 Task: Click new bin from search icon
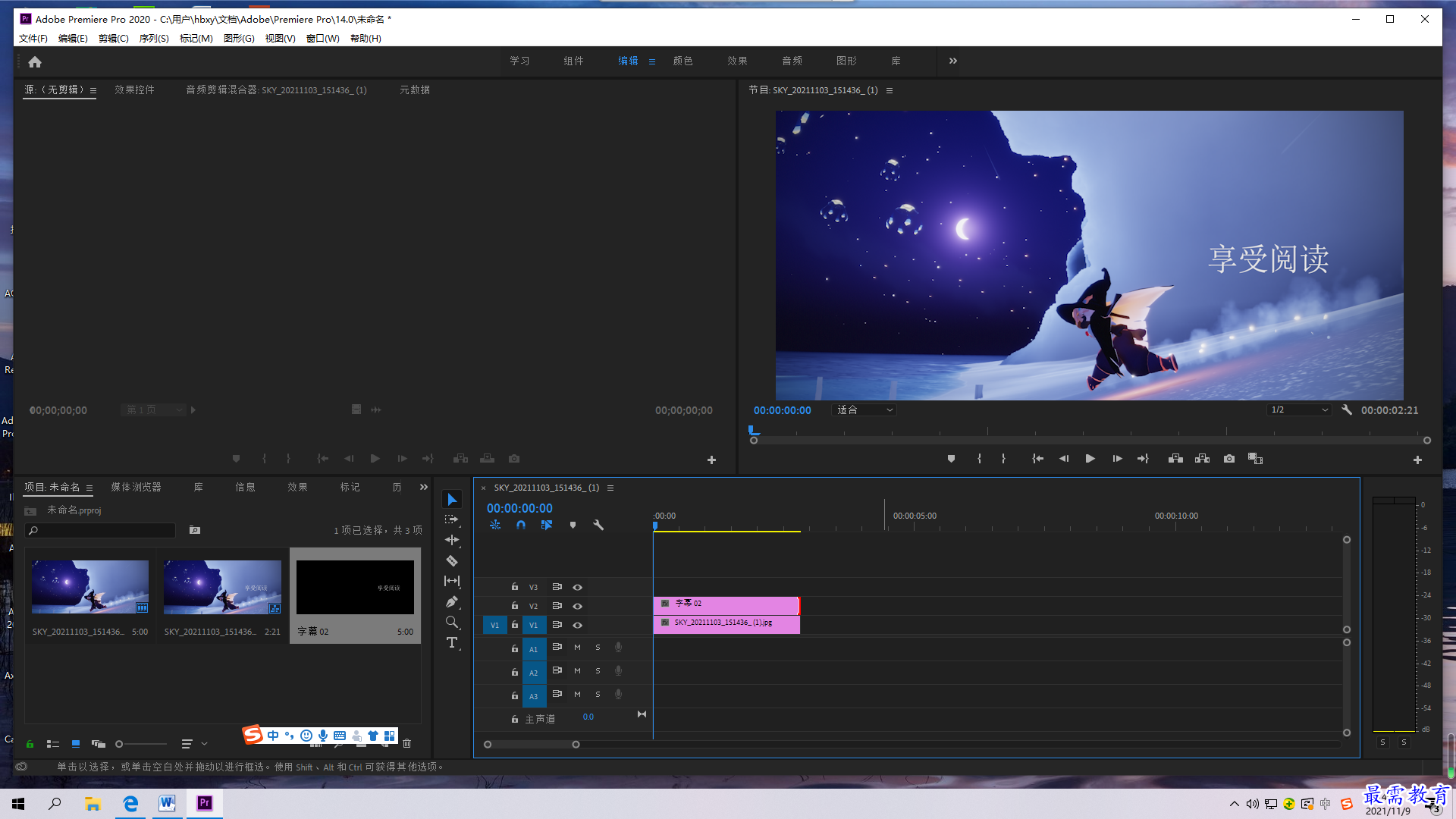[195, 530]
